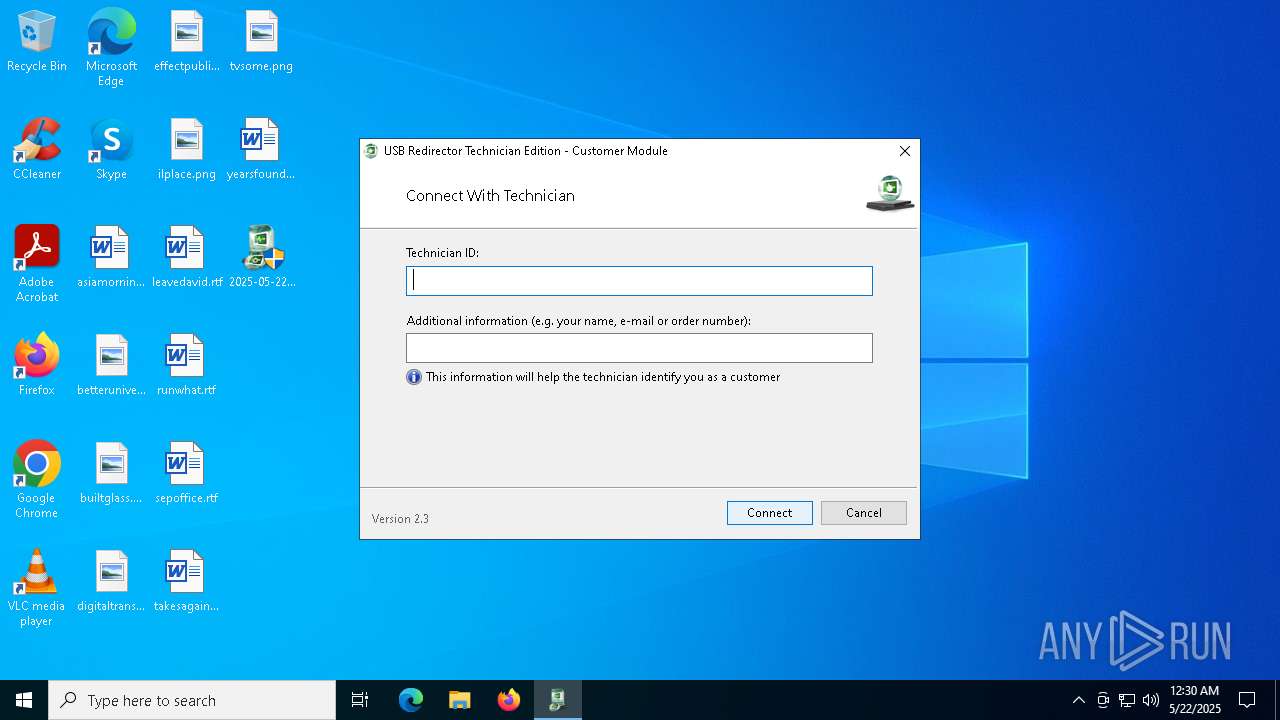Image resolution: width=1280 pixels, height=720 pixels.
Task: Select the ilplace.png file icon
Action: (x=186, y=150)
